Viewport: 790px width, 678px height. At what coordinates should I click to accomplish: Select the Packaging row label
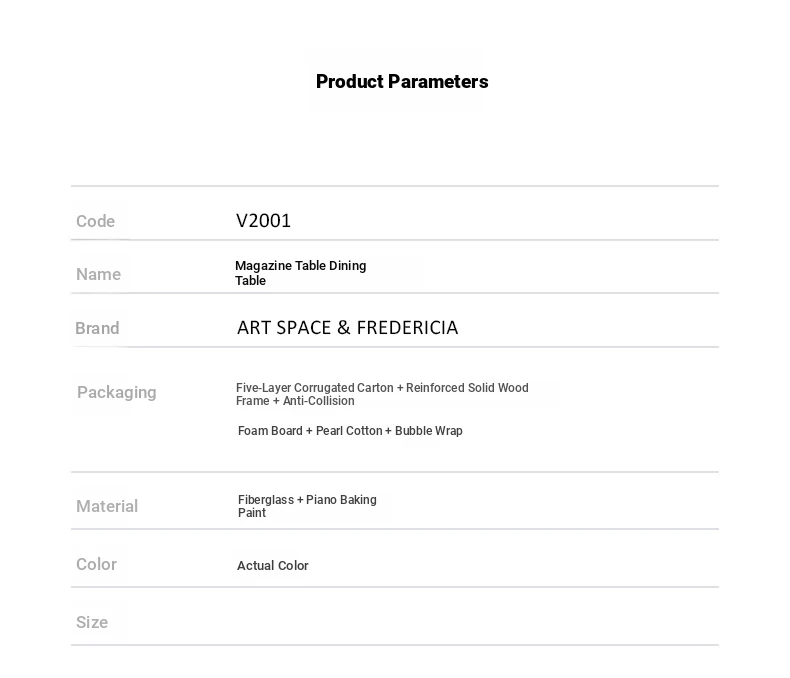point(117,392)
